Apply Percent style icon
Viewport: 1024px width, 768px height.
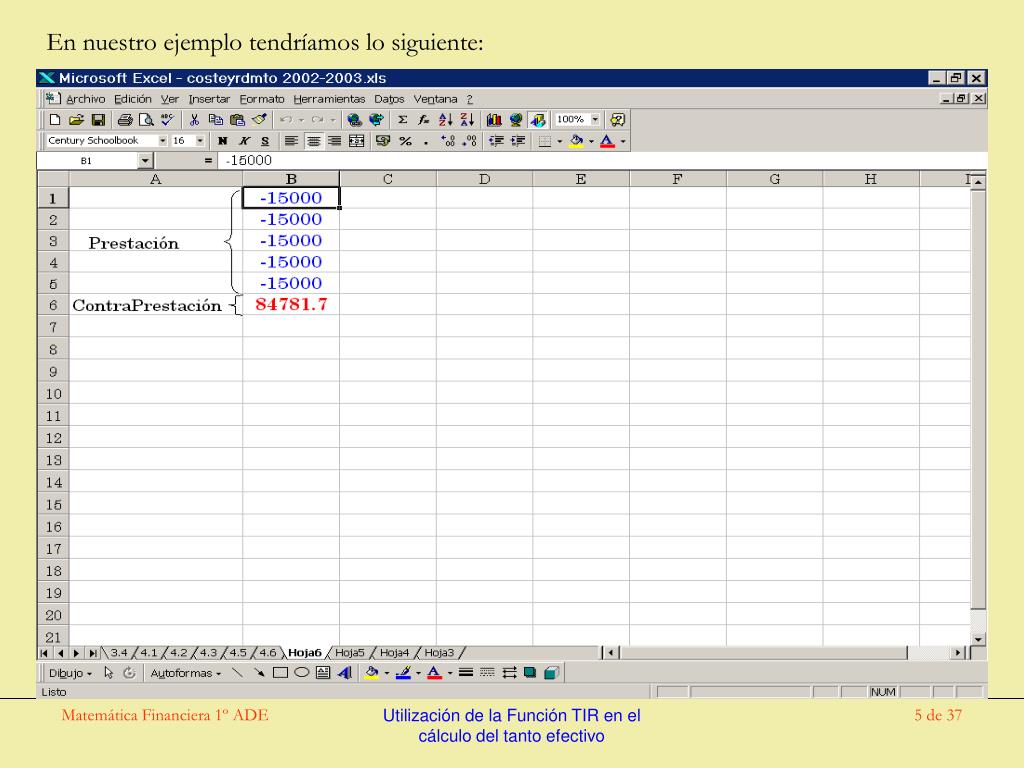click(406, 140)
